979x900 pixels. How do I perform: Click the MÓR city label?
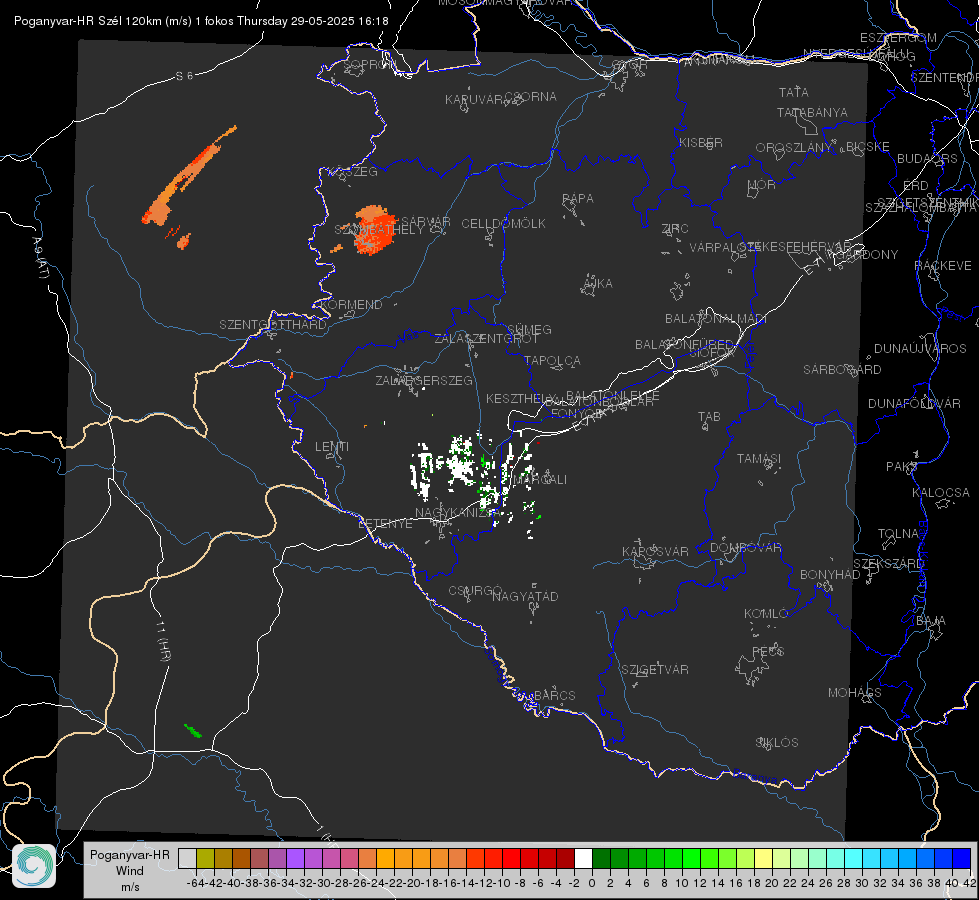[x=762, y=185]
